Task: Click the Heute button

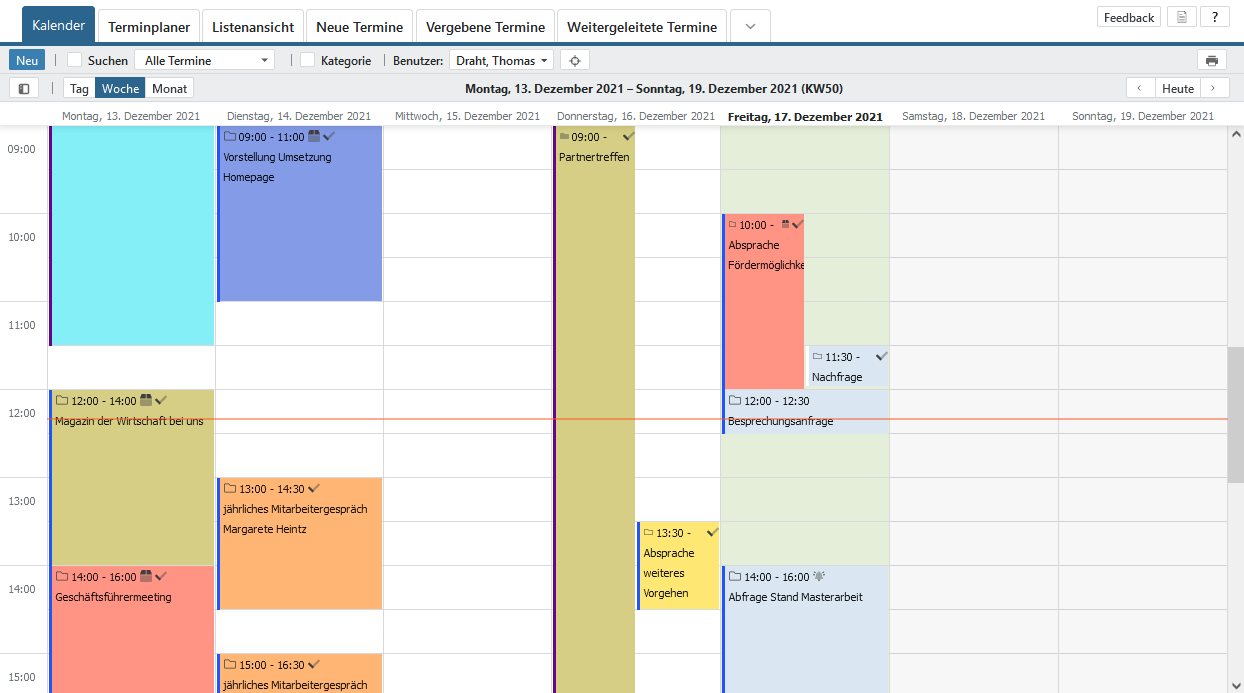Action: pos(1177,88)
